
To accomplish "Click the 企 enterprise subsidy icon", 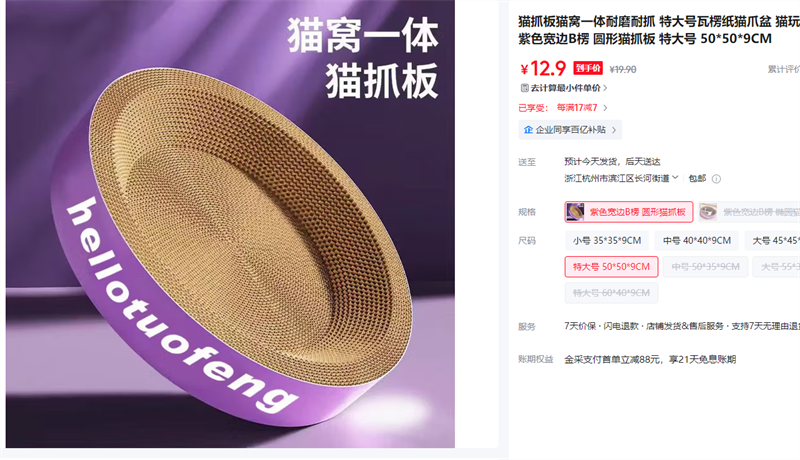I will [x=528, y=130].
